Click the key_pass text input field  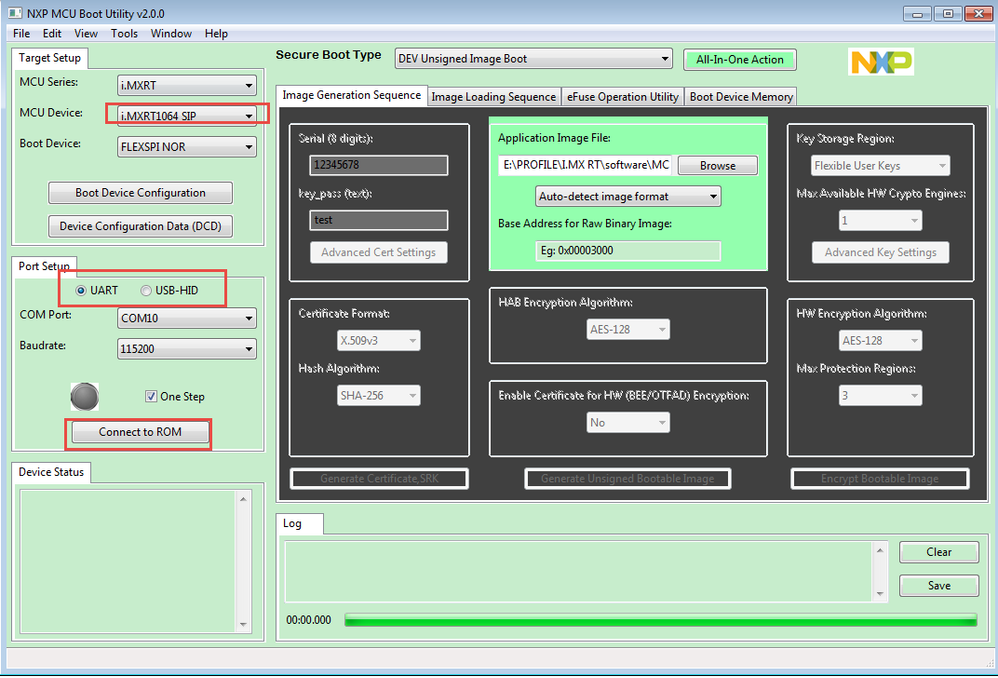(x=378, y=220)
